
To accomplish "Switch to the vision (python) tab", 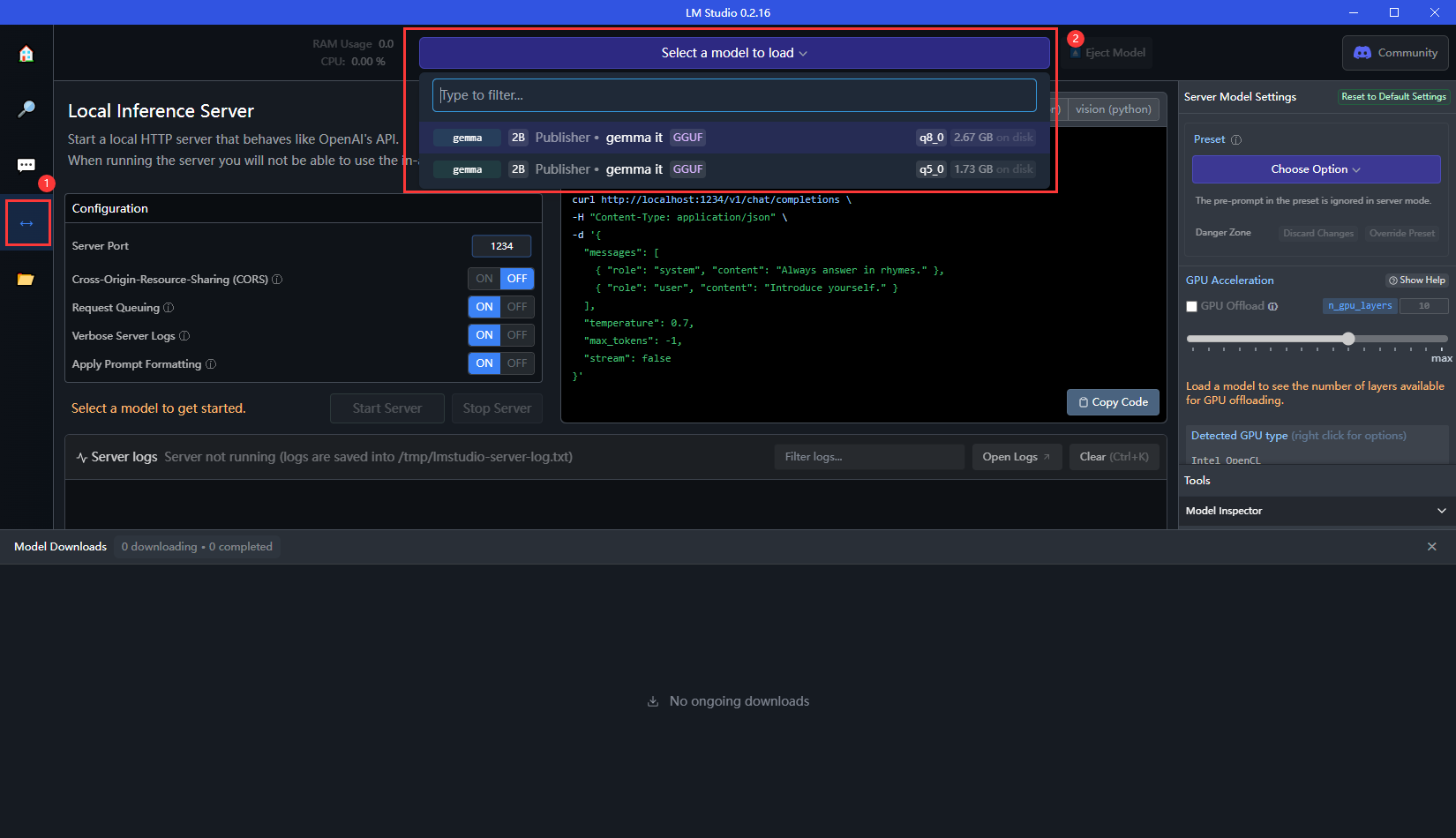I will point(1113,109).
